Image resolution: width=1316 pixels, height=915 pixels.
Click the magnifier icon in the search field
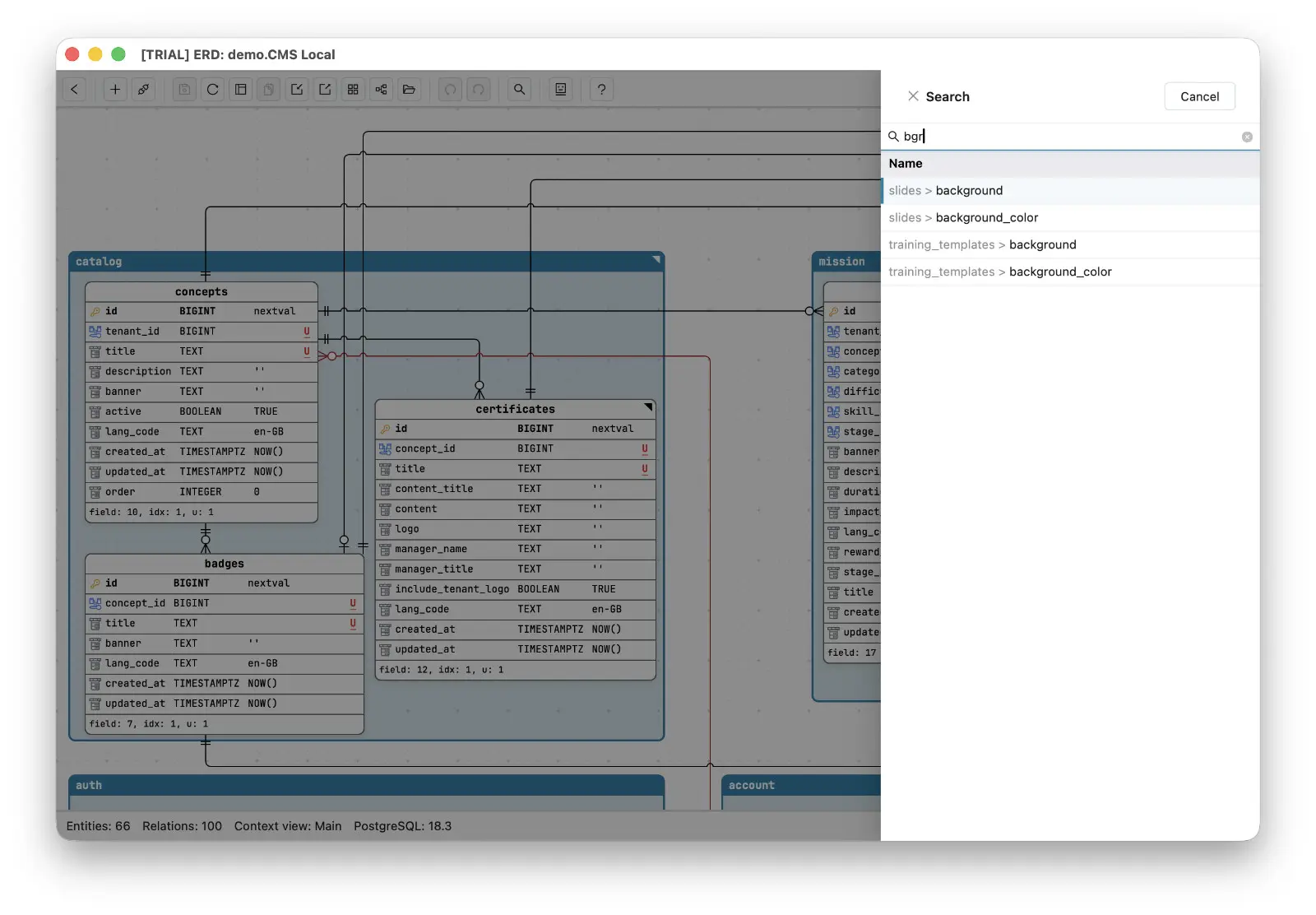(x=893, y=137)
